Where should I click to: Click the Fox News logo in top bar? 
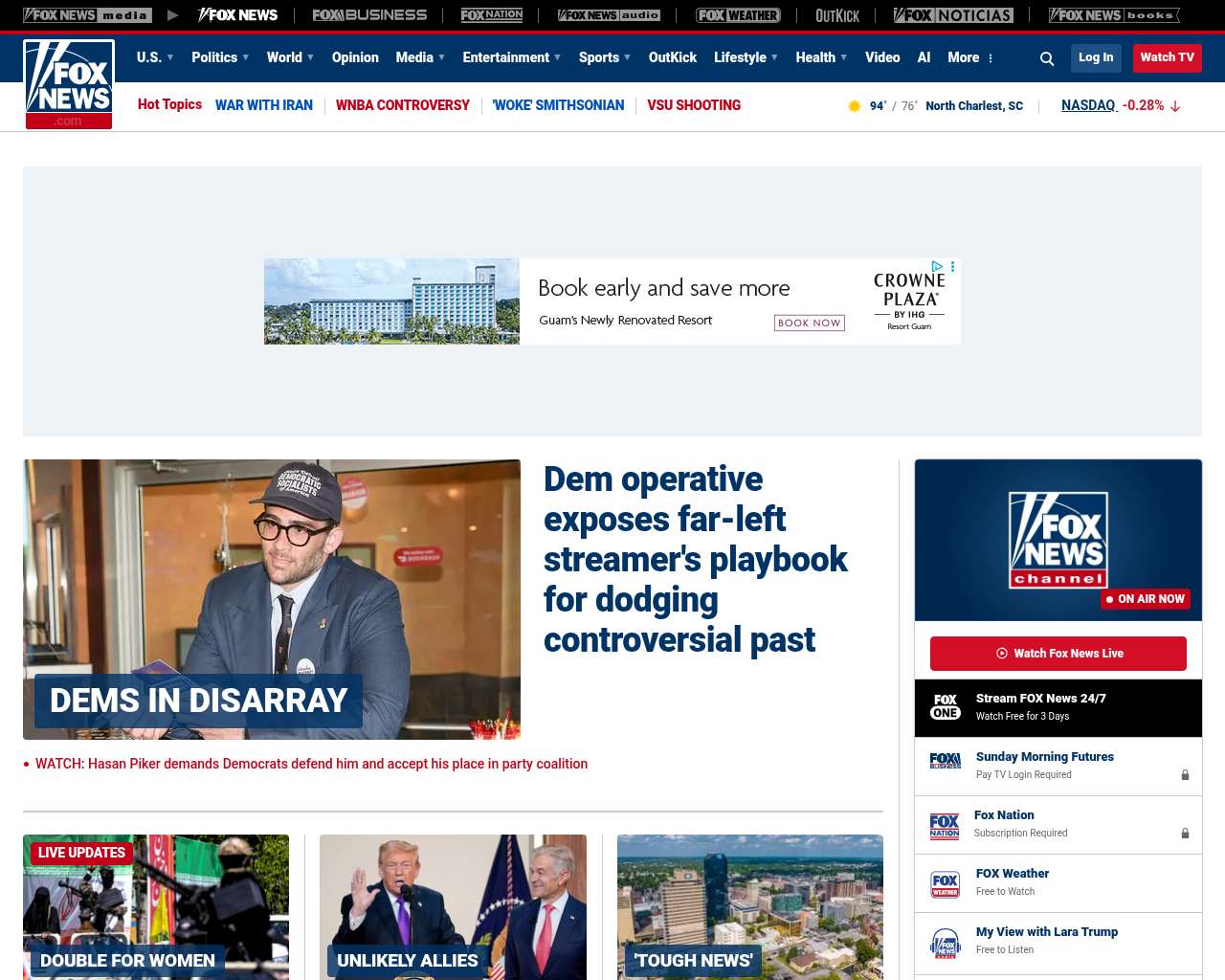tap(237, 15)
